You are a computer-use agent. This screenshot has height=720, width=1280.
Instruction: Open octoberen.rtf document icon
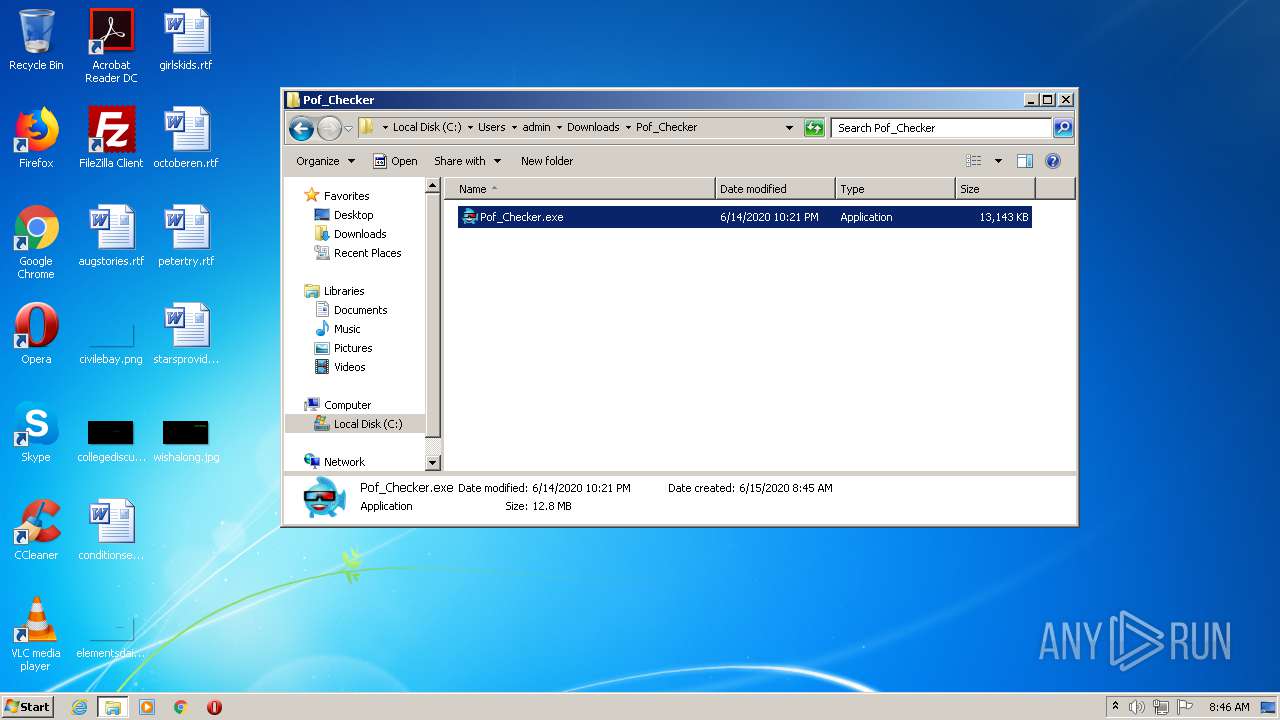(186, 138)
